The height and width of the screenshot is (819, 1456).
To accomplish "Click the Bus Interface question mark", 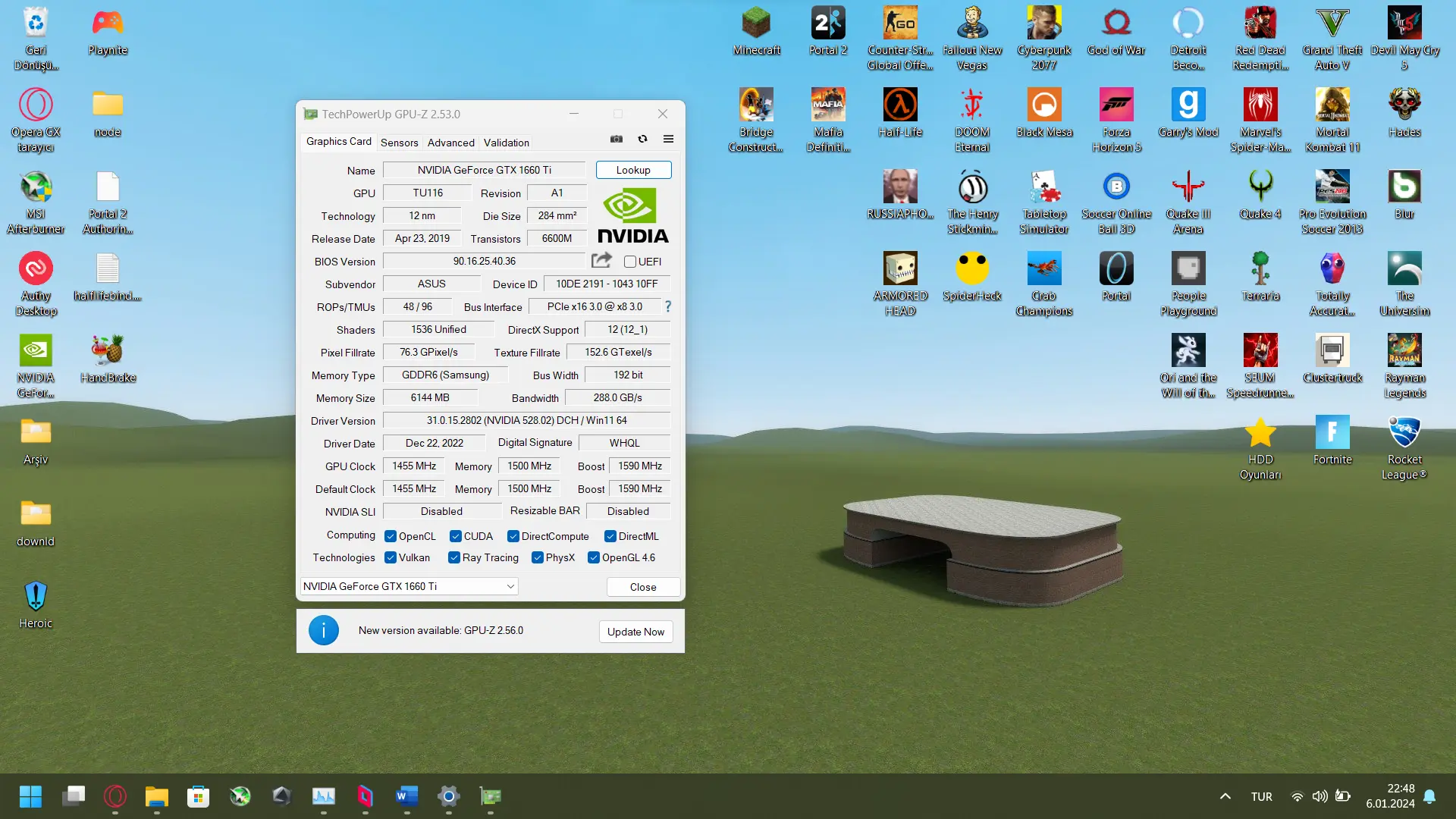I will tap(668, 306).
